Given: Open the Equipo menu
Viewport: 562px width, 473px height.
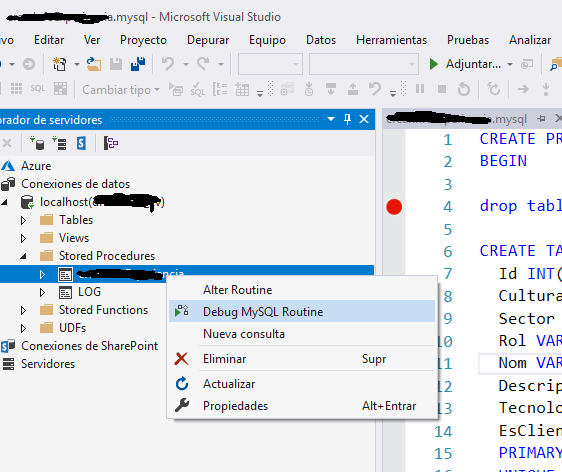Looking at the screenshot, I should tap(267, 40).
